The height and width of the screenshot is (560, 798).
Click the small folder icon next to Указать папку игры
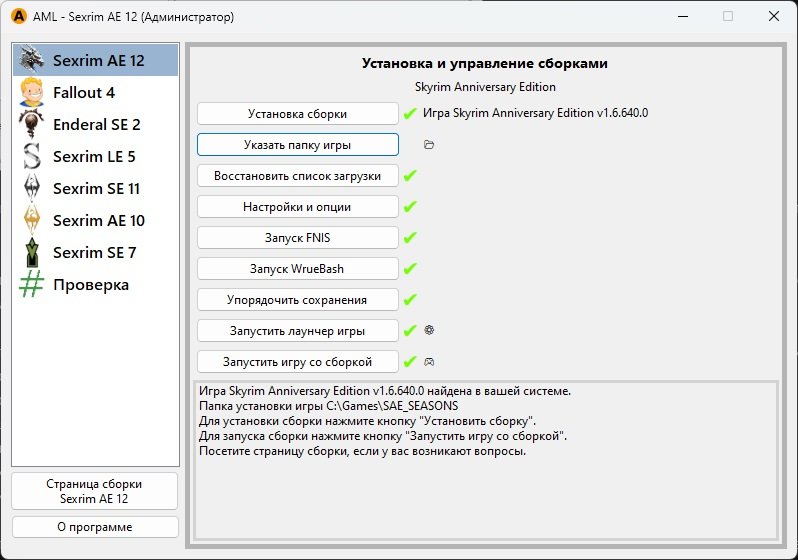429,145
